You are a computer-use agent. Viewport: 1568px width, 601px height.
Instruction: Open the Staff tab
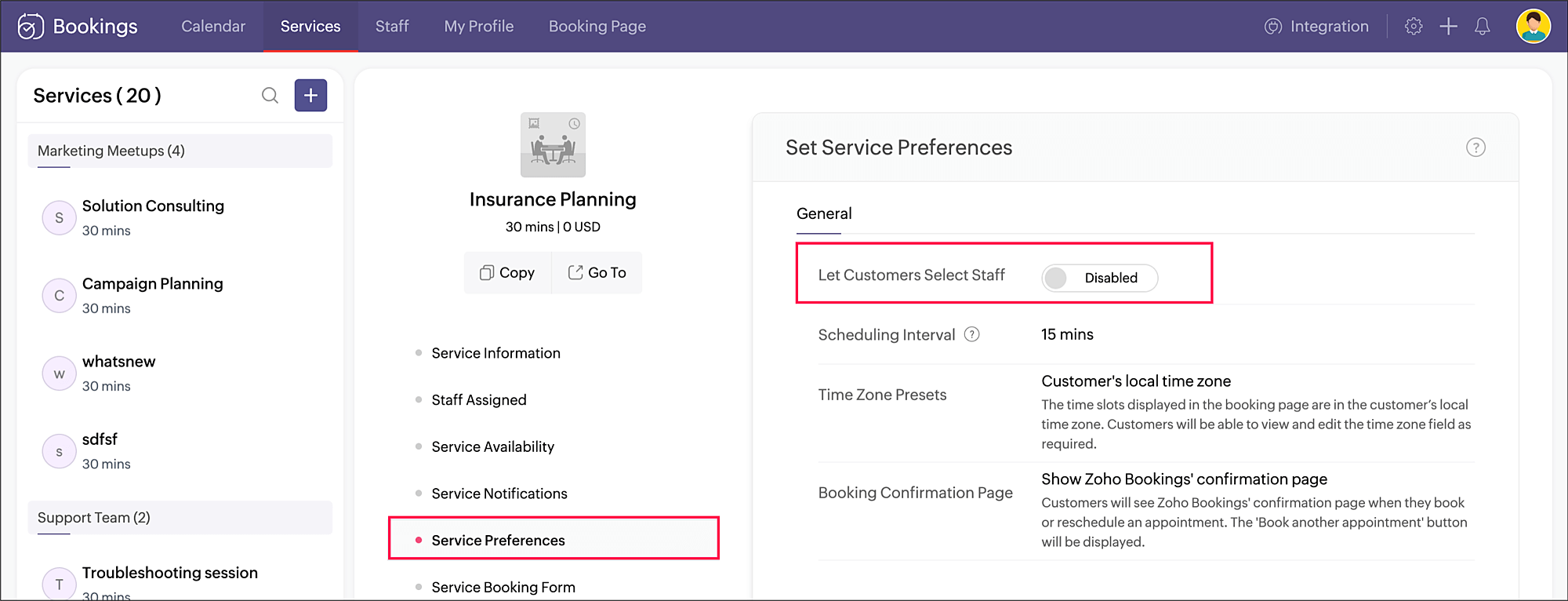392,27
